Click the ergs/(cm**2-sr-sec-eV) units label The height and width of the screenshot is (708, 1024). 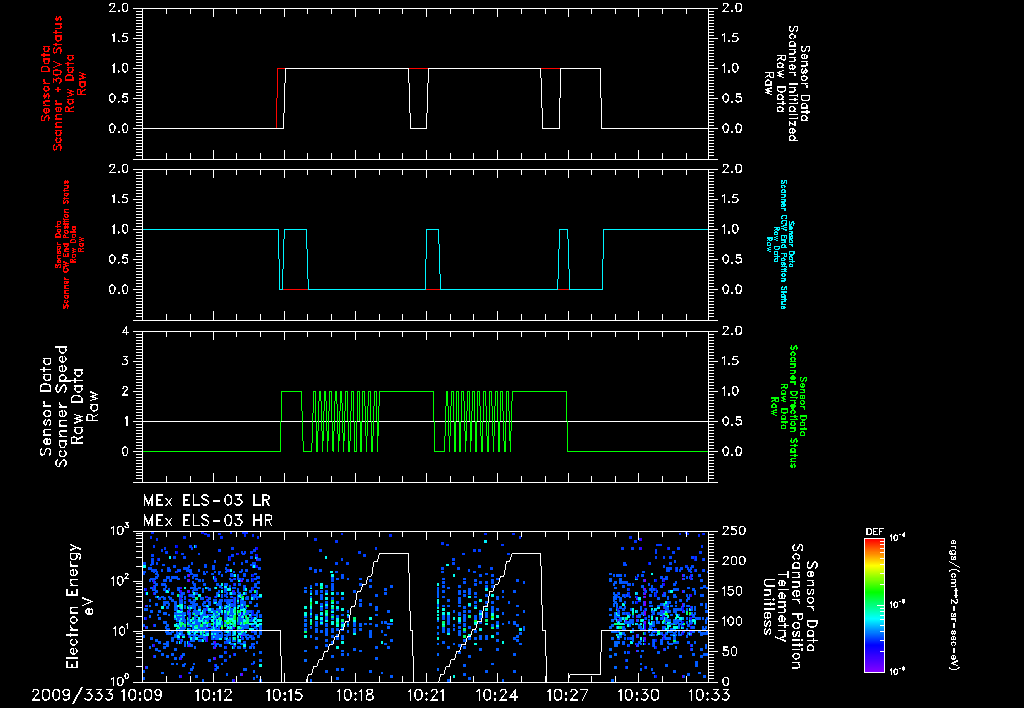click(953, 604)
